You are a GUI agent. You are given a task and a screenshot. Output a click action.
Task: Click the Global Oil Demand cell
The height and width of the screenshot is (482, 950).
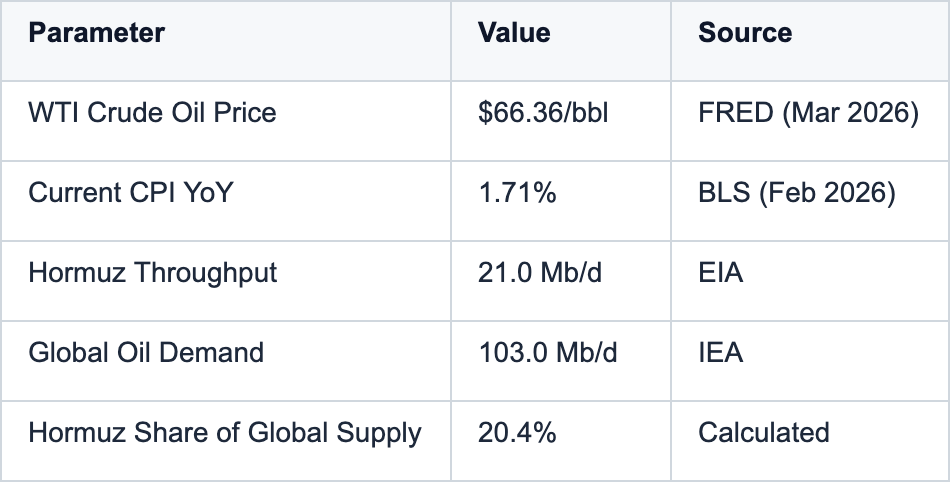146,353
